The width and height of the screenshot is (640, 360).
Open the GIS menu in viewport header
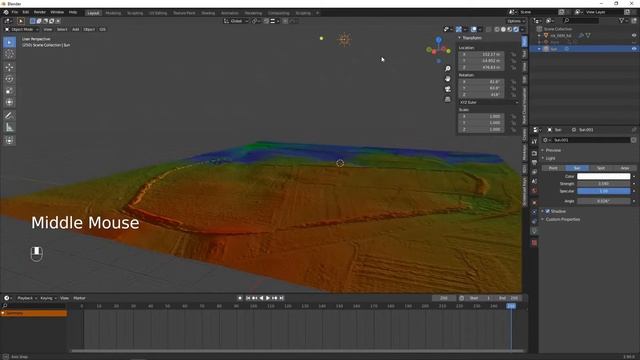pyautogui.click(x=102, y=29)
